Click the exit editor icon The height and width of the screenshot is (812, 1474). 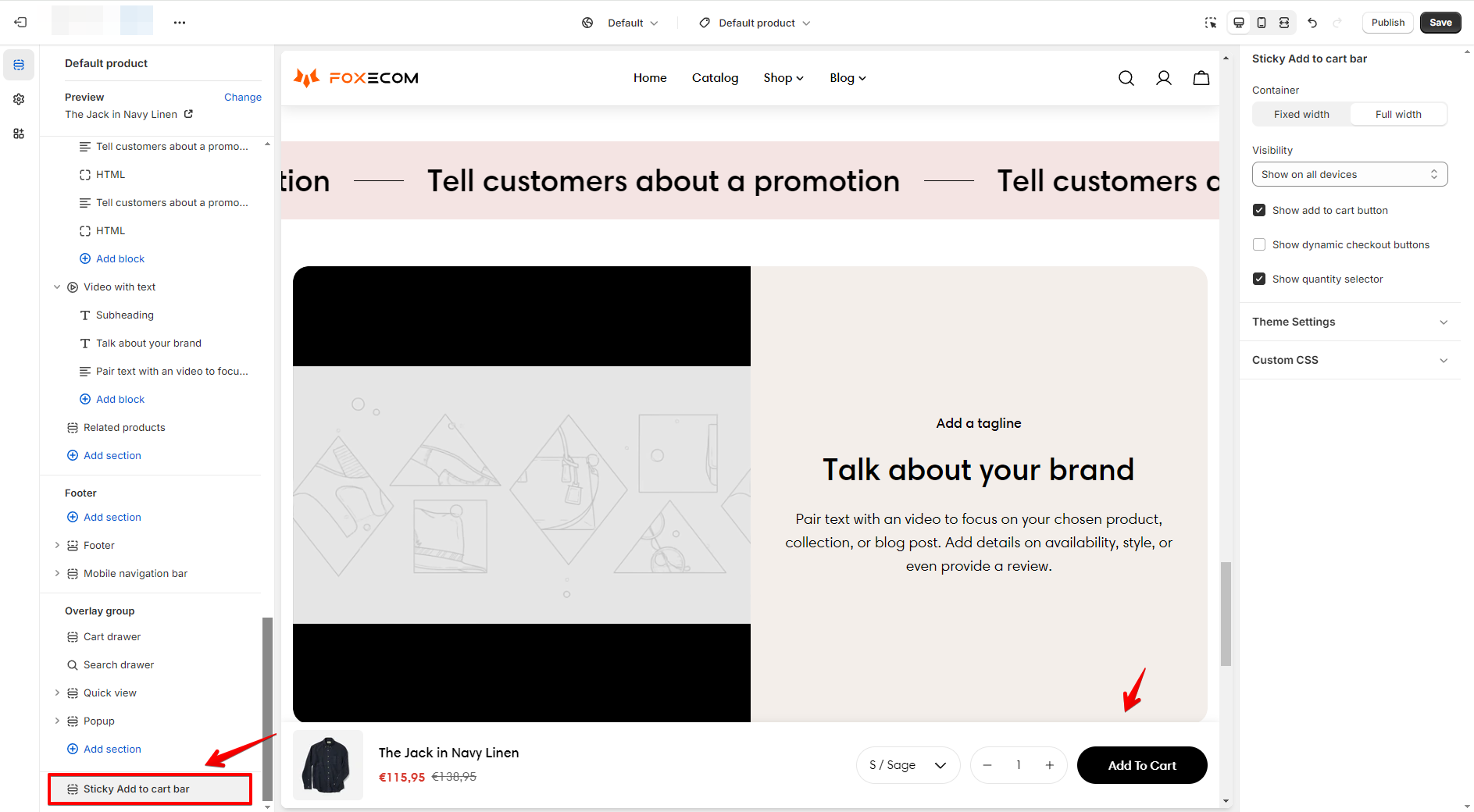(x=20, y=23)
